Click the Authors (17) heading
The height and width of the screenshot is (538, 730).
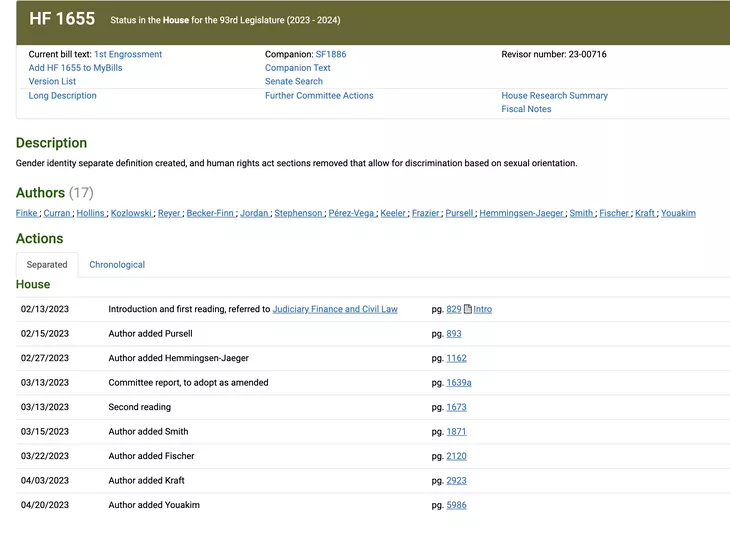click(54, 193)
